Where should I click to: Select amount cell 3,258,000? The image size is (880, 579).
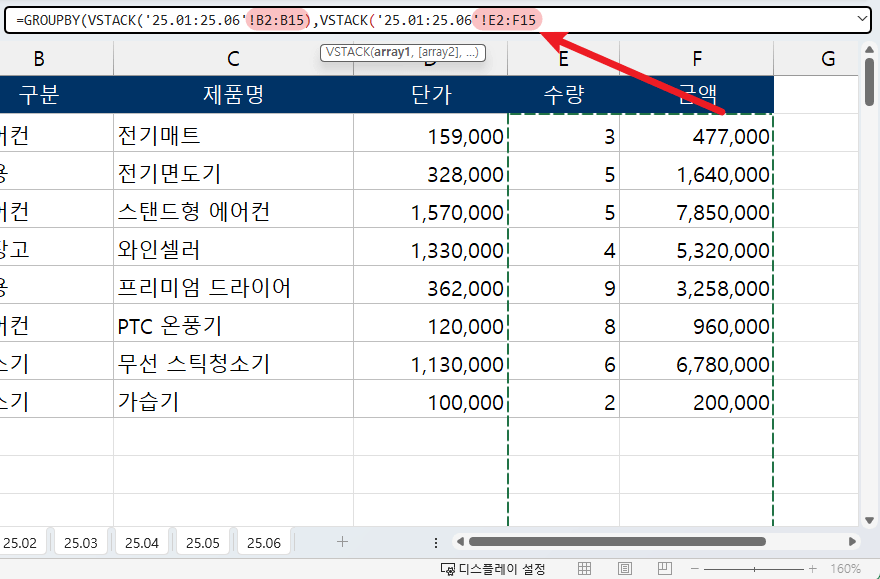696,285
